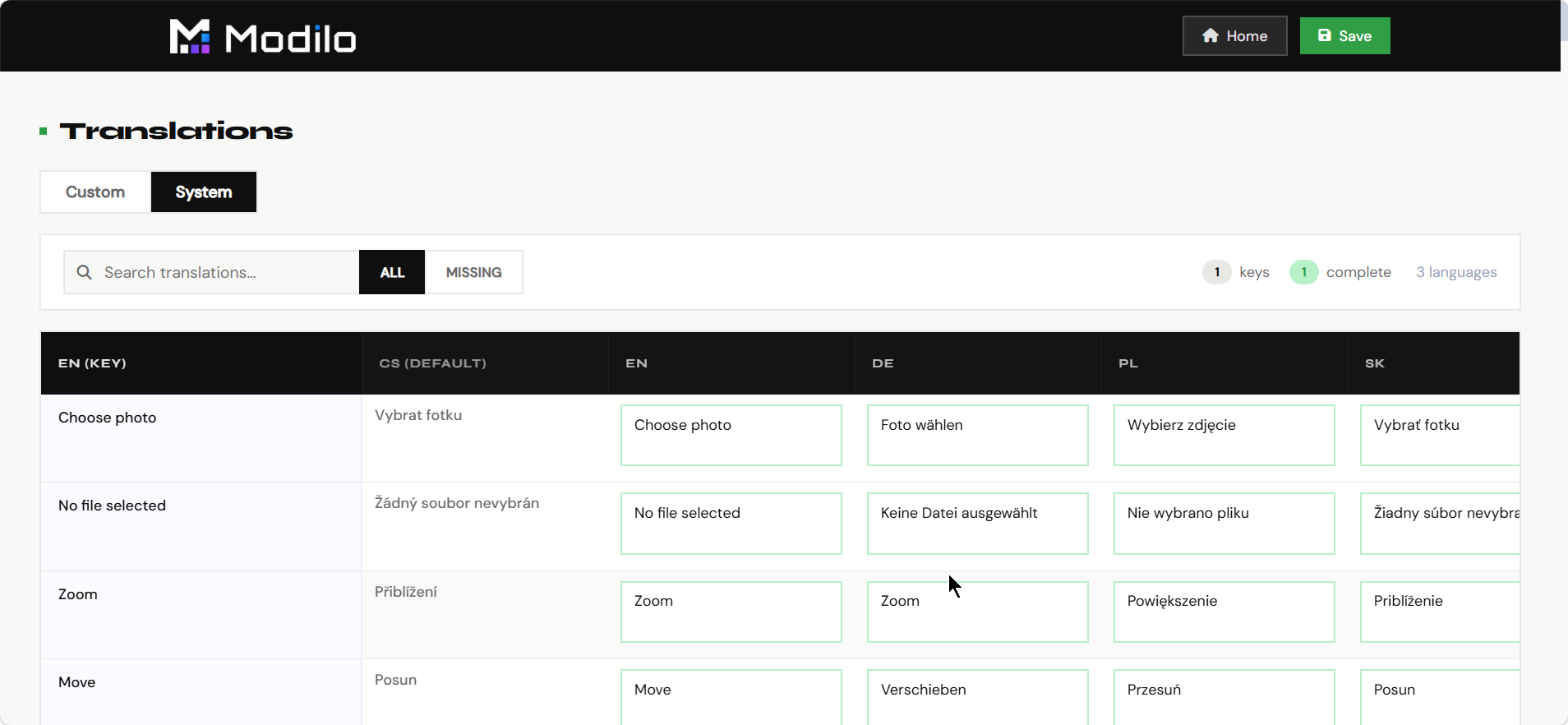This screenshot has width=1568, height=725.
Task: Edit DE field Verschieben
Action: point(978,697)
